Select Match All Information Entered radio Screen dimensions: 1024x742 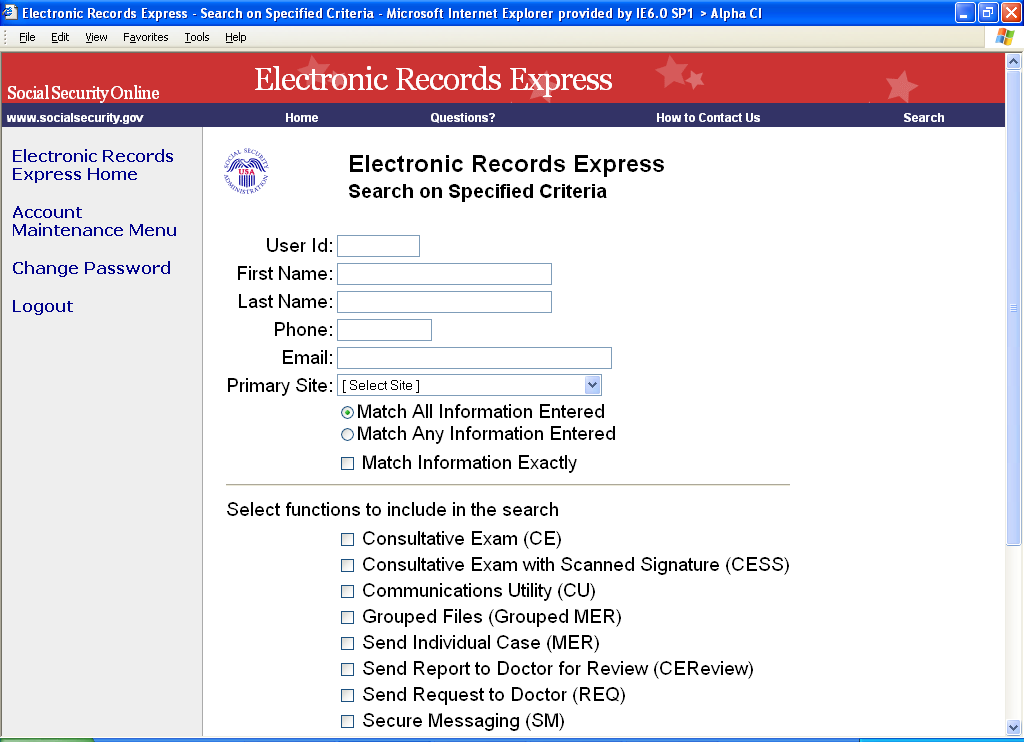pyautogui.click(x=347, y=413)
